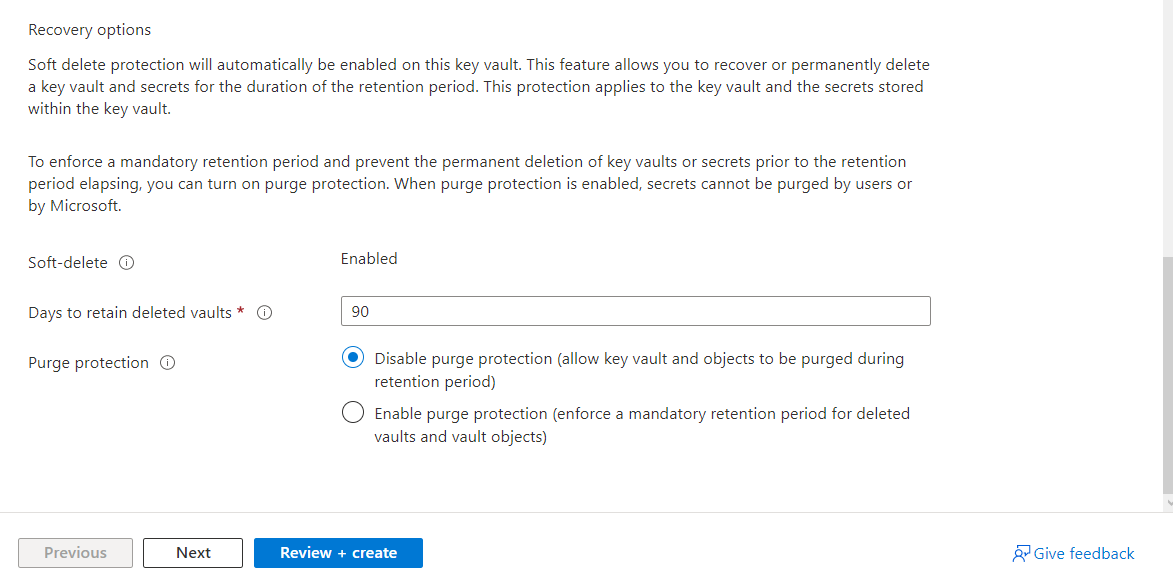Click the Recovery options section heading
Image resolution: width=1173 pixels, height=576 pixels.
tap(89, 30)
